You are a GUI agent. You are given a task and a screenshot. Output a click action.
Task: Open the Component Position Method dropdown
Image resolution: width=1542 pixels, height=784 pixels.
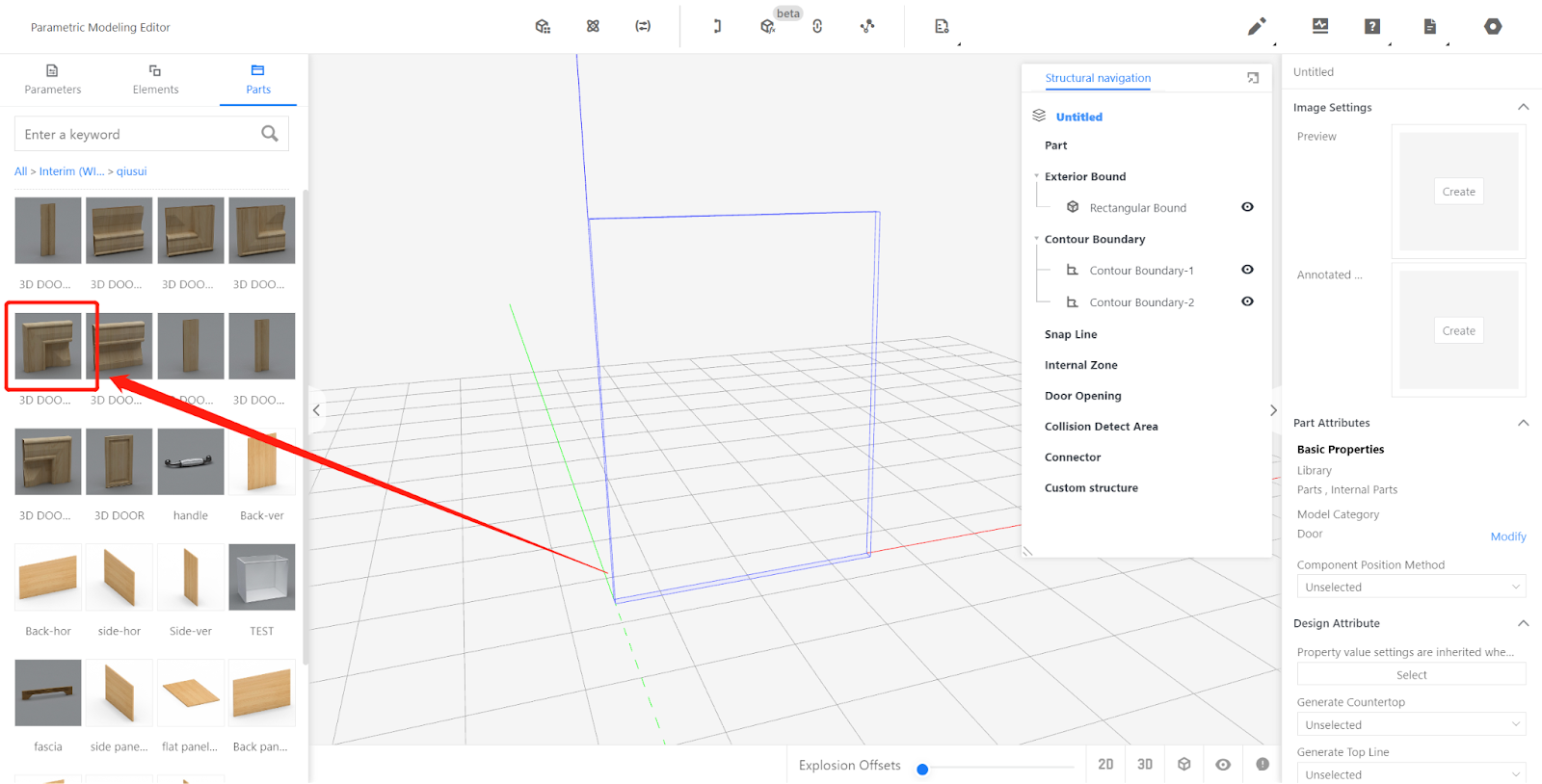click(x=1410, y=587)
